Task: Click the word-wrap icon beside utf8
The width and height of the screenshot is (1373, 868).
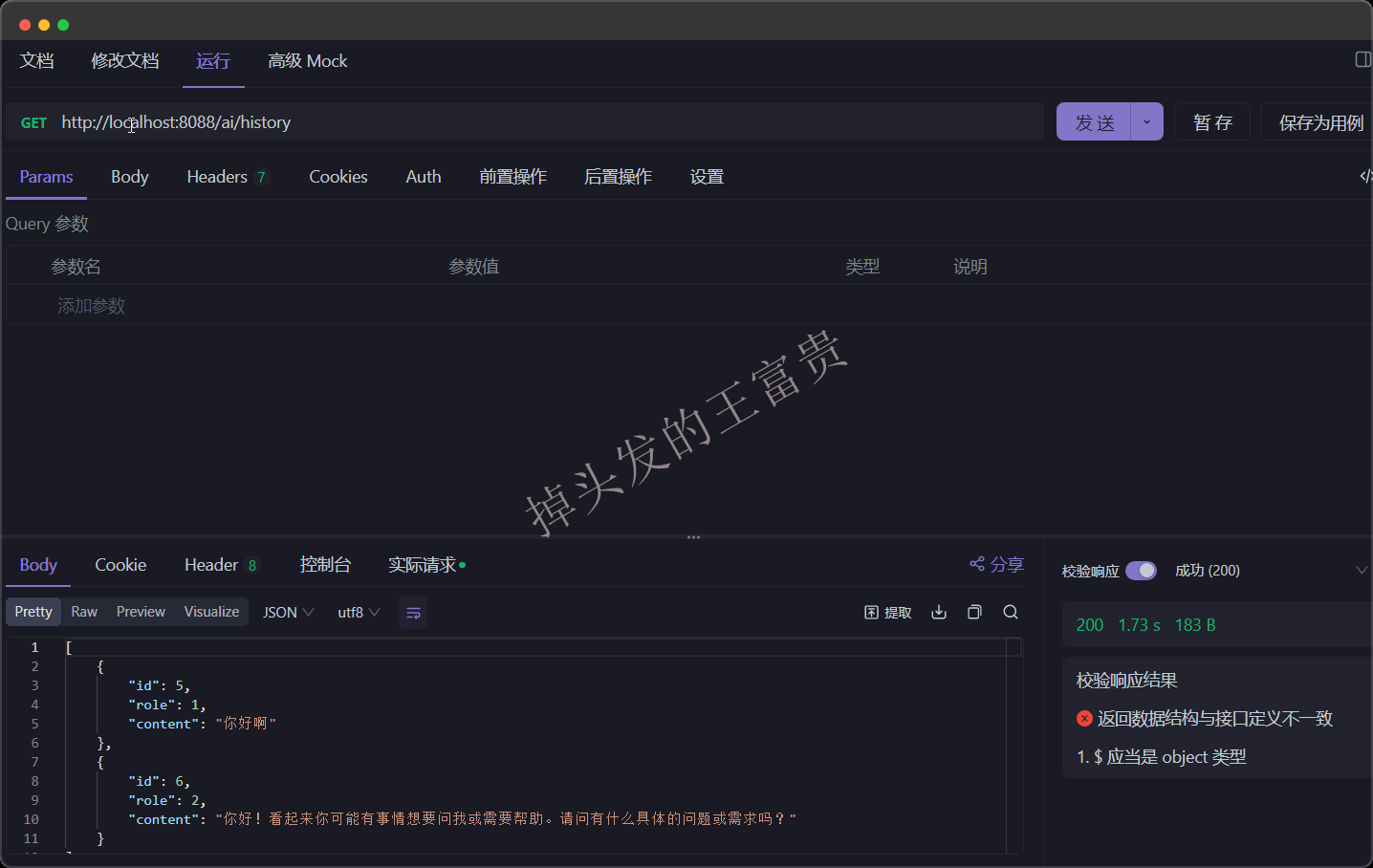Action: [413, 613]
